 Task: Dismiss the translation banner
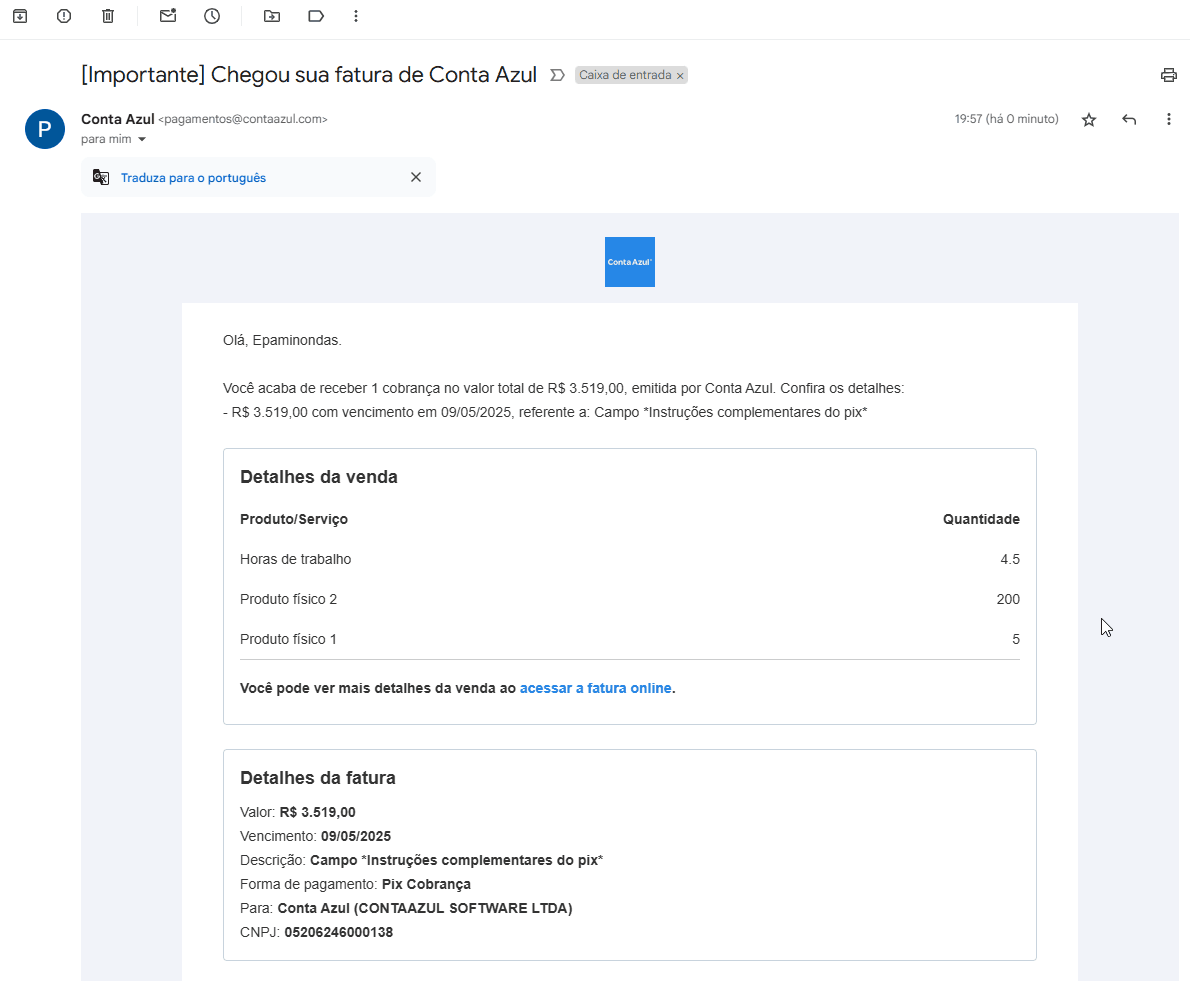click(x=416, y=177)
